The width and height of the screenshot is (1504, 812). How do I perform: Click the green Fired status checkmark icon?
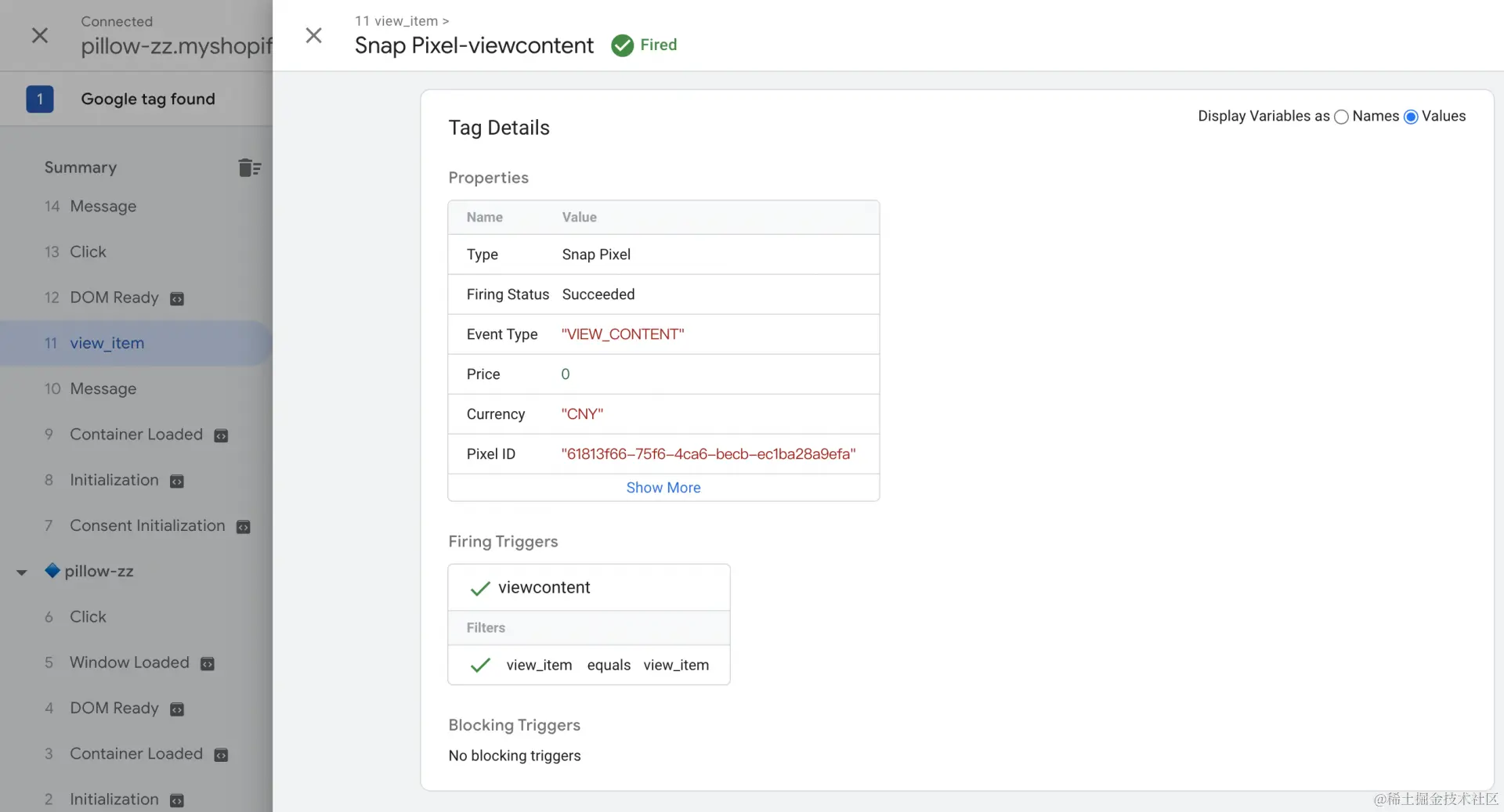pos(622,45)
